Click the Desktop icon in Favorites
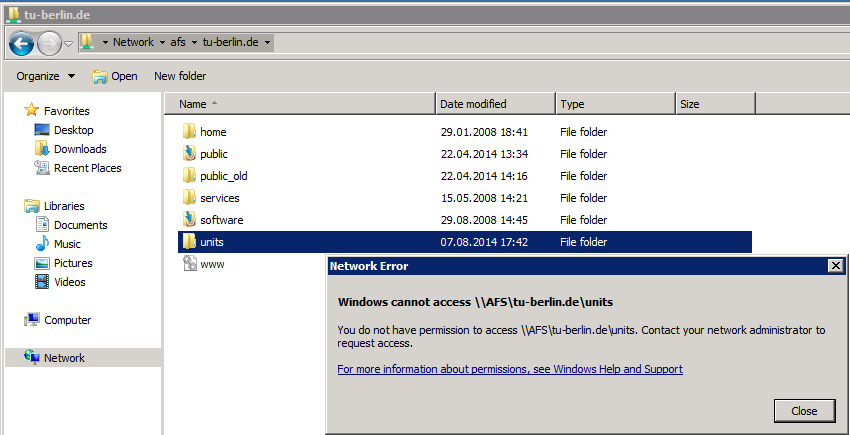 click(42, 130)
